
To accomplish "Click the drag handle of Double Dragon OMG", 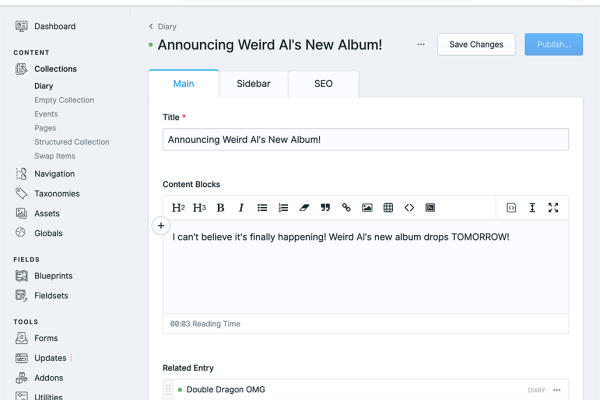I will [168, 390].
